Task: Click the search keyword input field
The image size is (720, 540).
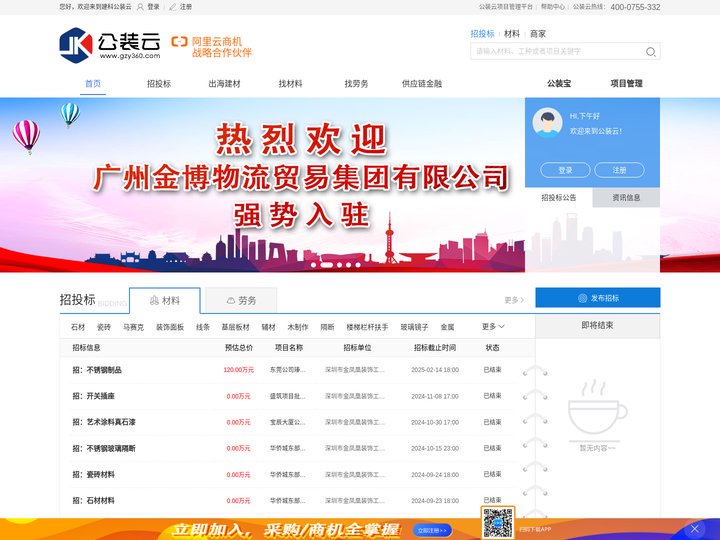Action: (557, 51)
